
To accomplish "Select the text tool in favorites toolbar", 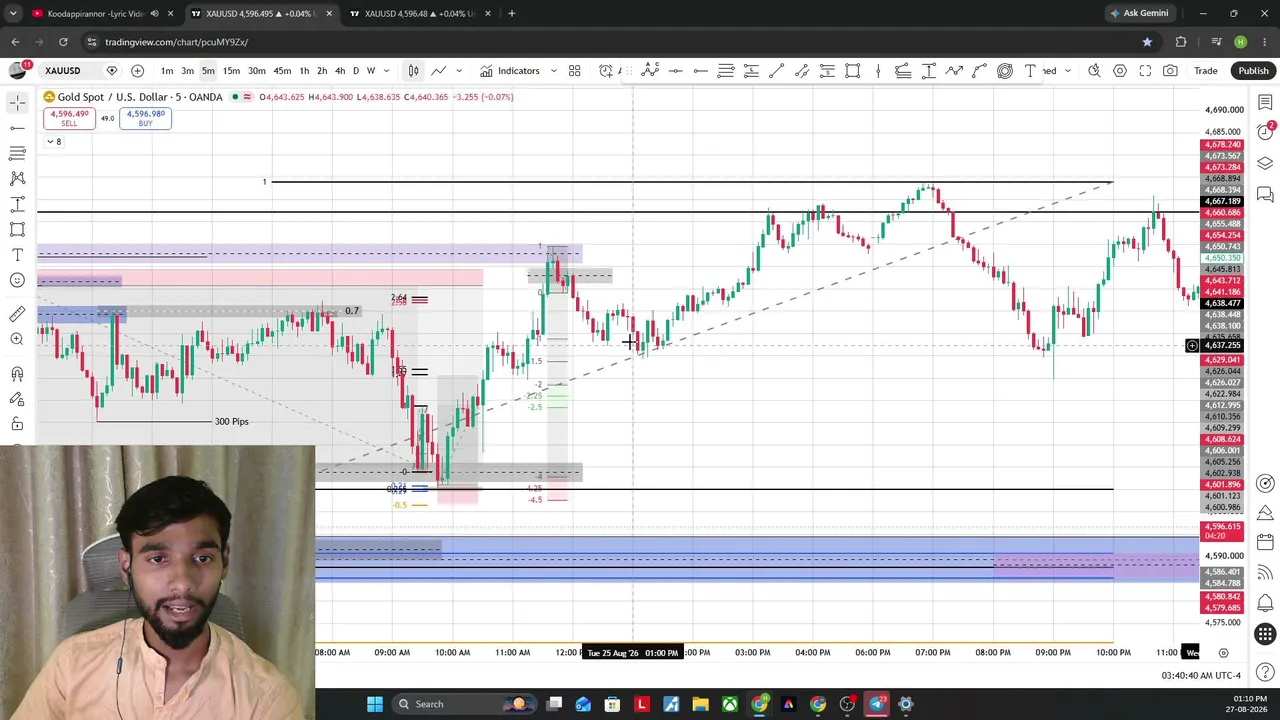I will [x=1030, y=71].
